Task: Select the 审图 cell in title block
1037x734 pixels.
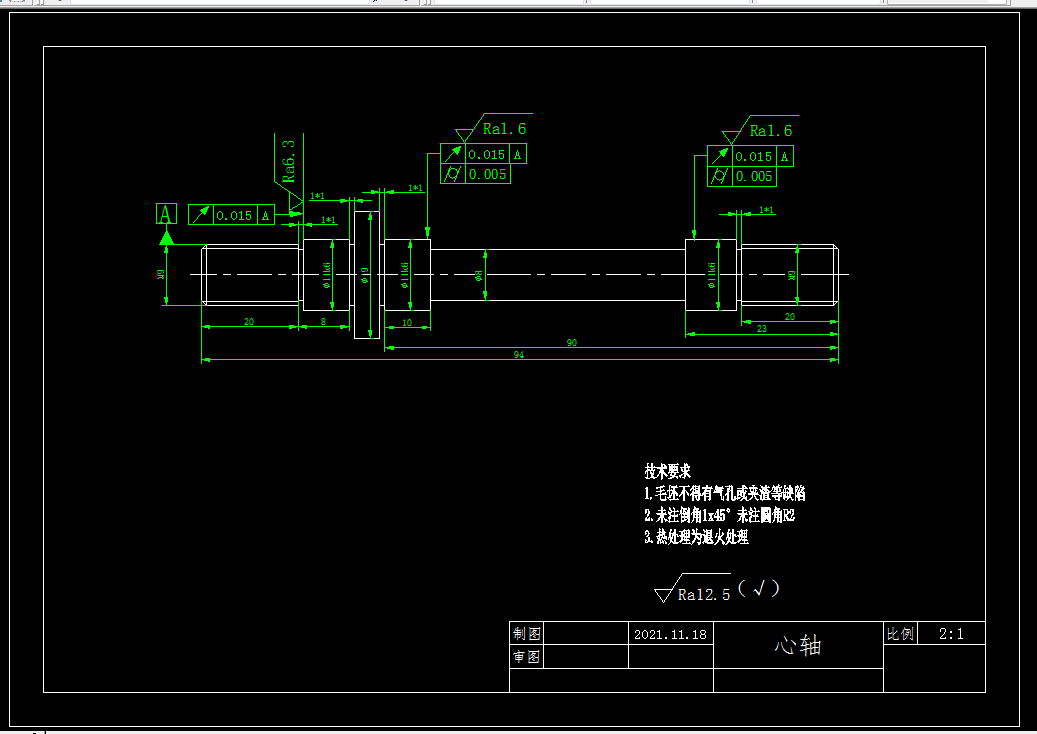Action: (526, 657)
